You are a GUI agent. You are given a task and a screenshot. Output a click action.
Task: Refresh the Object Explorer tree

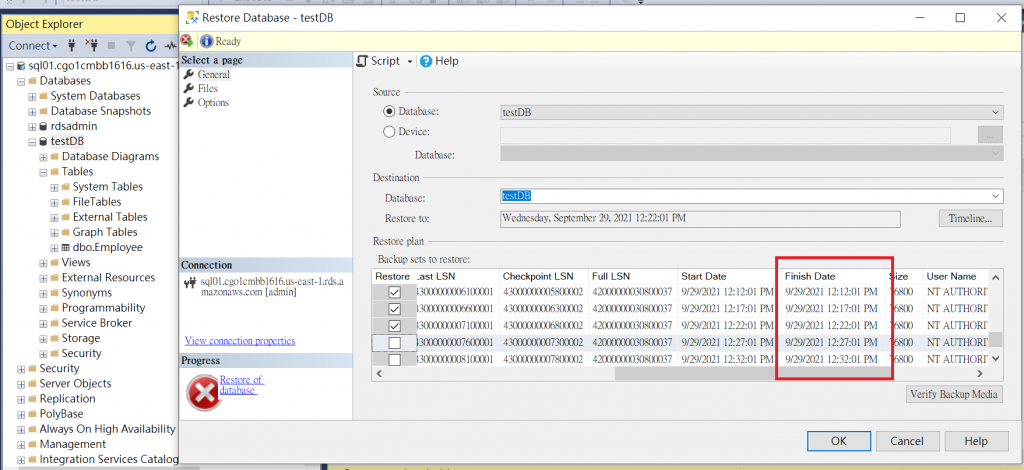pyautogui.click(x=151, y=46)
